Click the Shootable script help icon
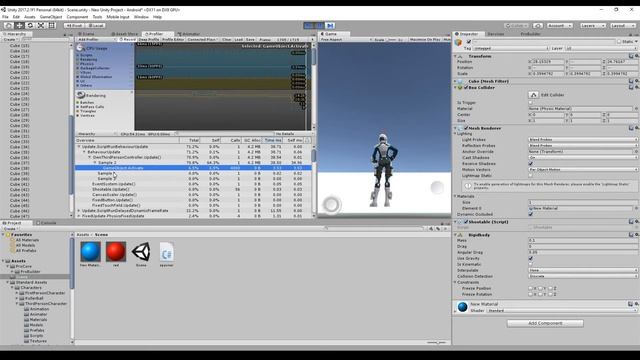This screenshot has width=640, height=360. (x=631, y=222)
